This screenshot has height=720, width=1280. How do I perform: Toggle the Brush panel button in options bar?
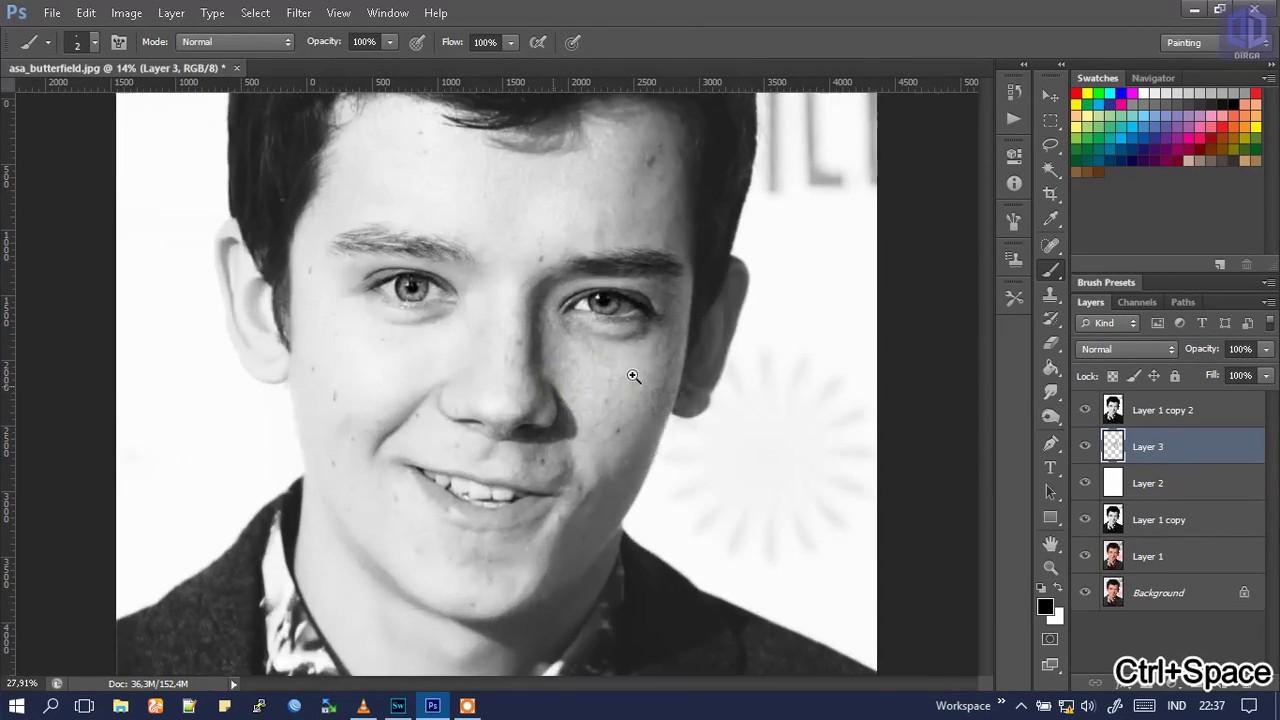[x=118, y=42]
